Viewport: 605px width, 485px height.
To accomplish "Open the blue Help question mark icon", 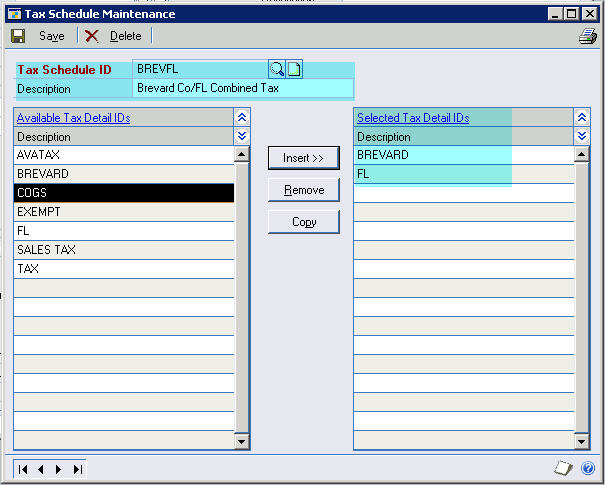I will pos(588,468).
